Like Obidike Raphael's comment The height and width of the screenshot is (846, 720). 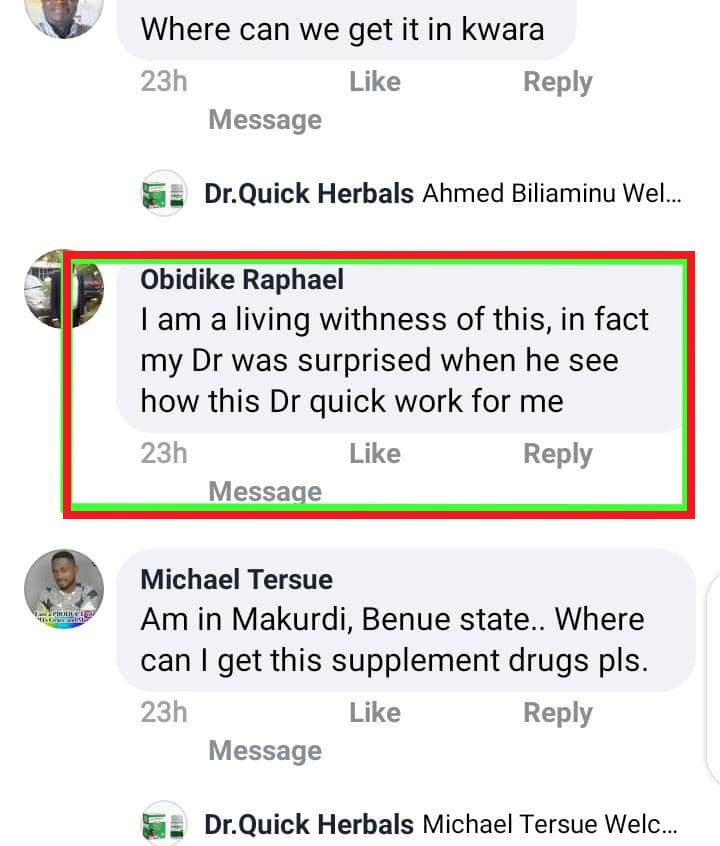tap(375, 453)
